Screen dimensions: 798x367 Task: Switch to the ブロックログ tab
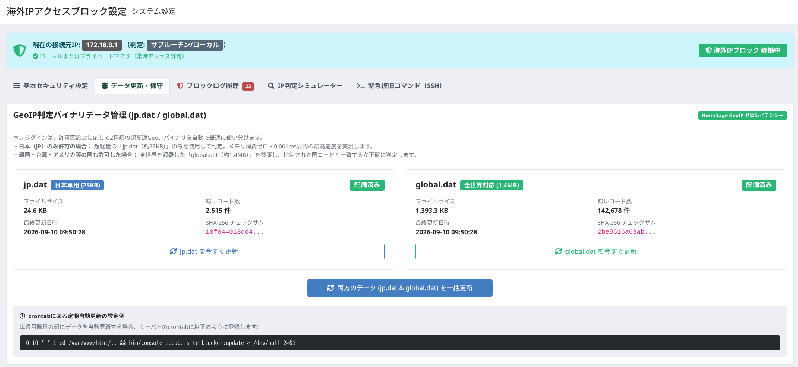[x=215, y=86]
